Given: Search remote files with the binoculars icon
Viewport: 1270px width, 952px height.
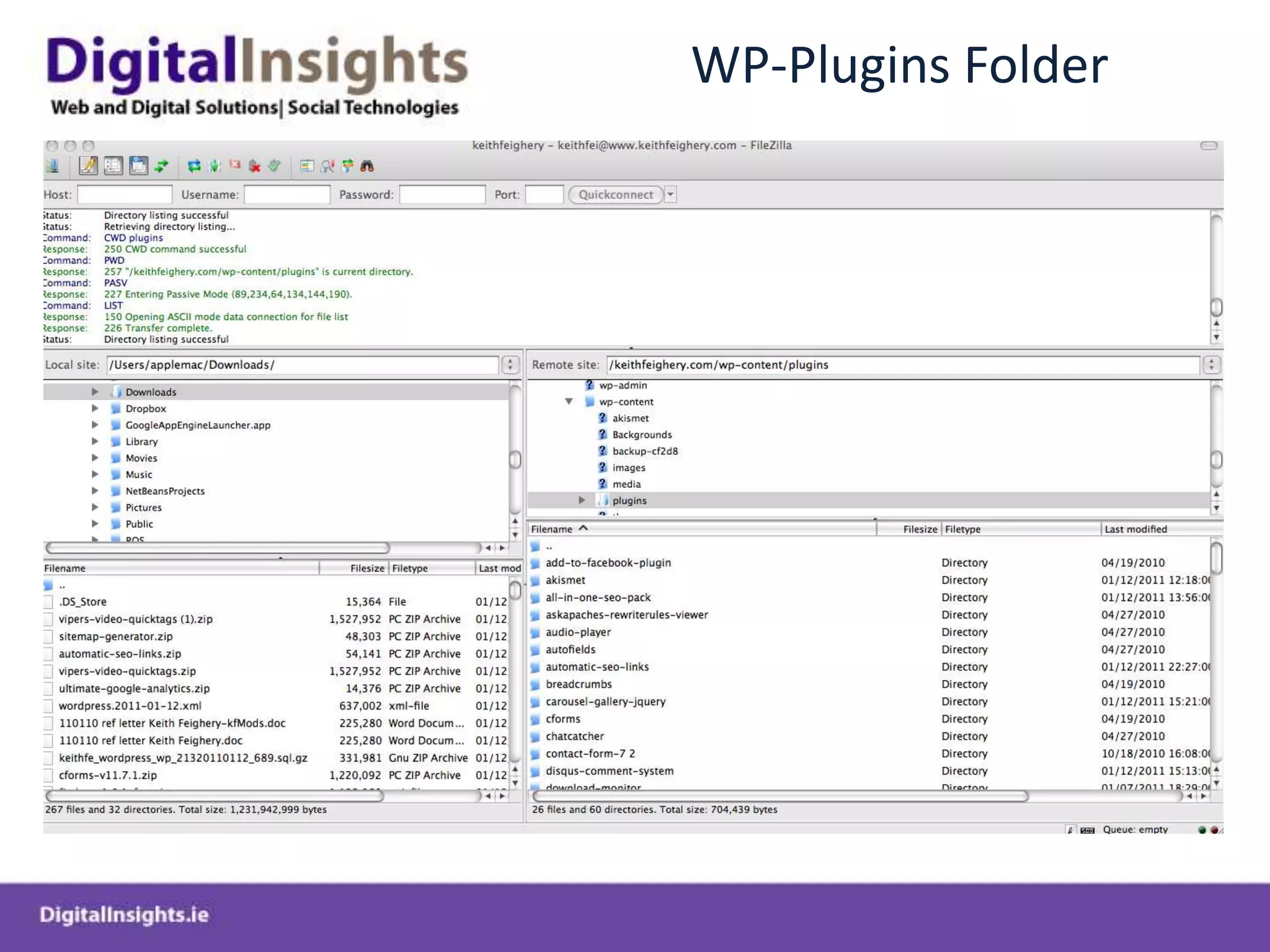Looking at the screenshot, I should (367, 165).
